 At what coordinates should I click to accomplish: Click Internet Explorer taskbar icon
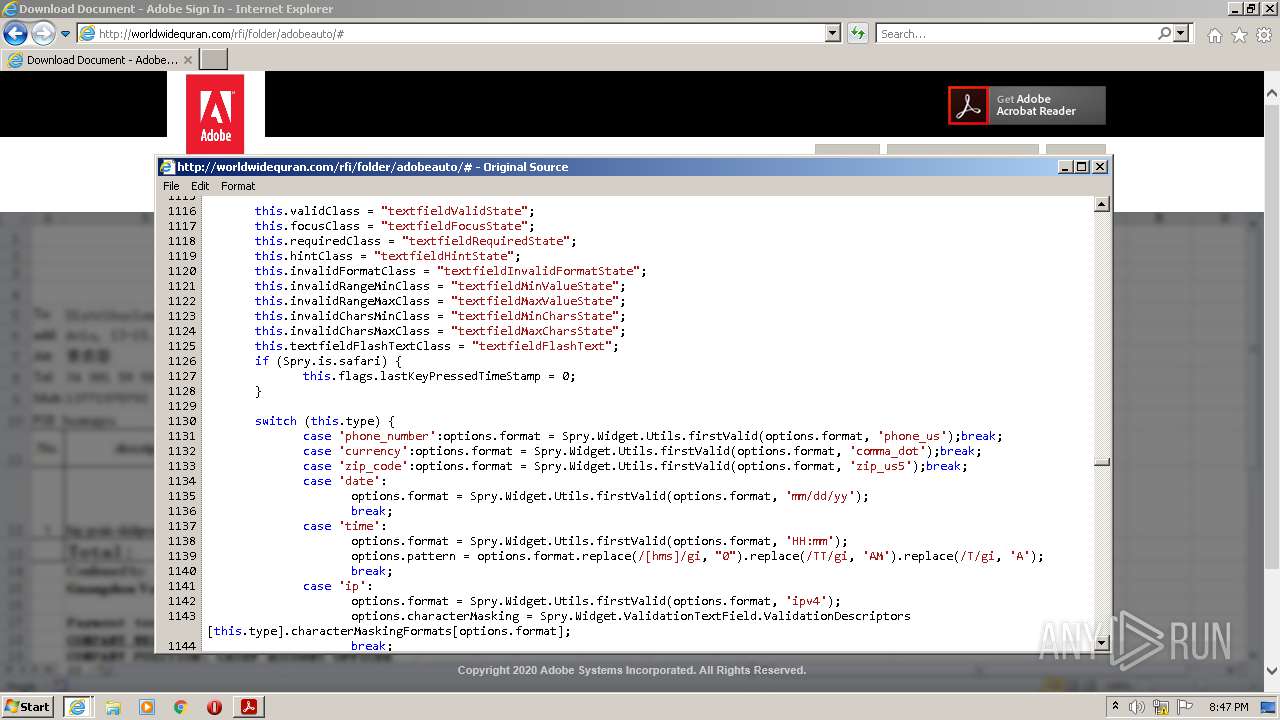pos(77,707)
